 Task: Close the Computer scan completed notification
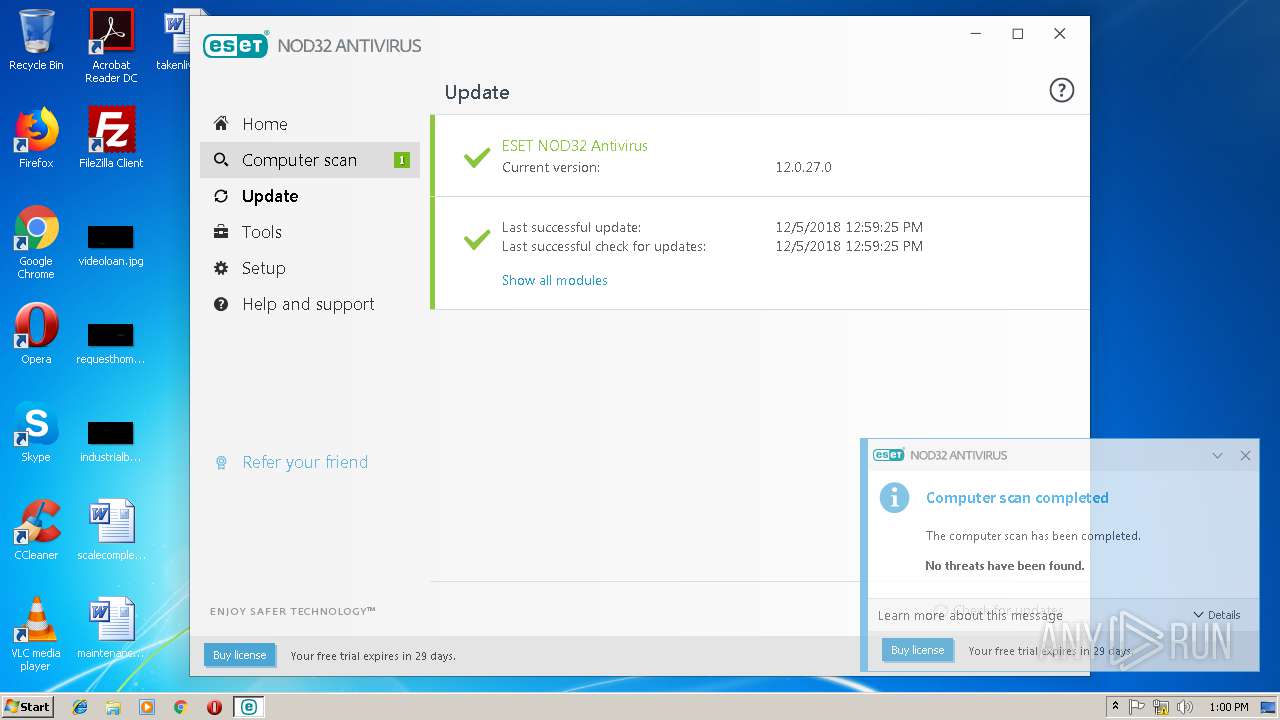[1245, 455]
